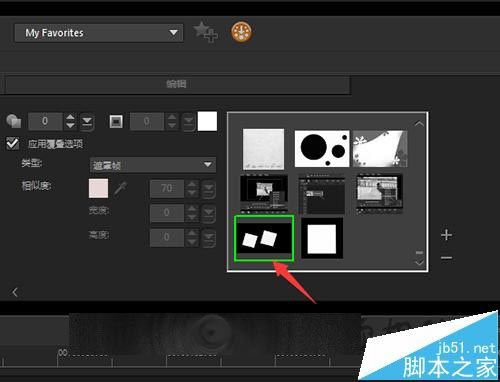Click the transparency icon
Viewport: 500px width, 382px height.
14,121
